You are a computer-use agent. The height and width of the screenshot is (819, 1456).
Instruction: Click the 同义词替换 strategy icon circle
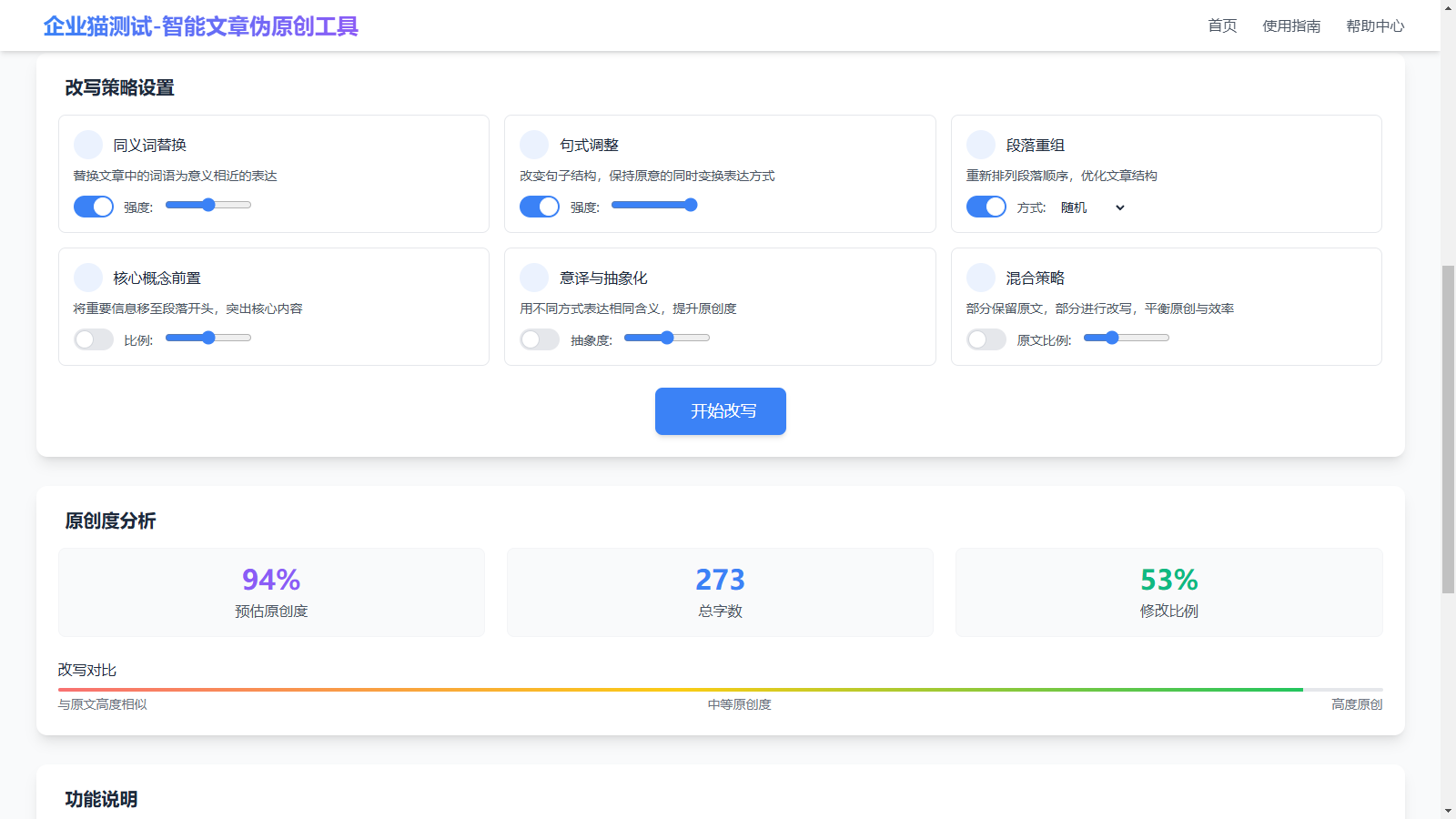[88, 145]
